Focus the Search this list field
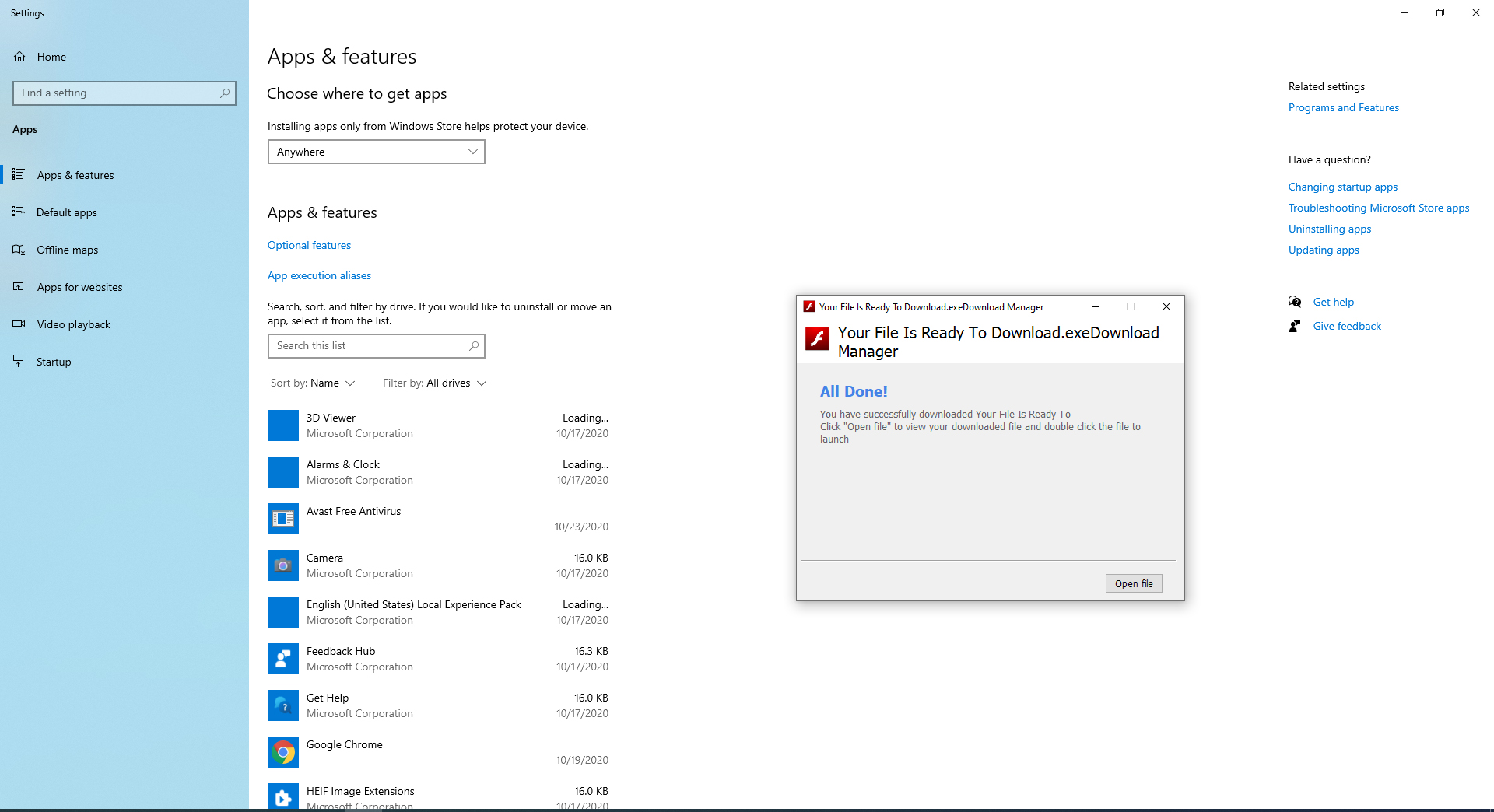The image size is (1494, 812). (377, 346)
